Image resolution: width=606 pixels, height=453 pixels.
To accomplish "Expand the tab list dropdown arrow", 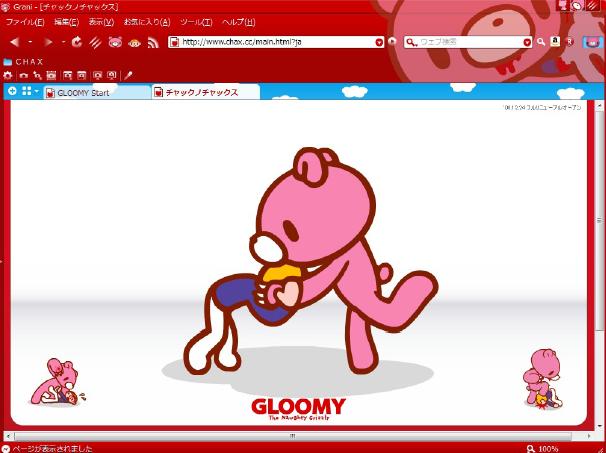I will click(37, 91).
